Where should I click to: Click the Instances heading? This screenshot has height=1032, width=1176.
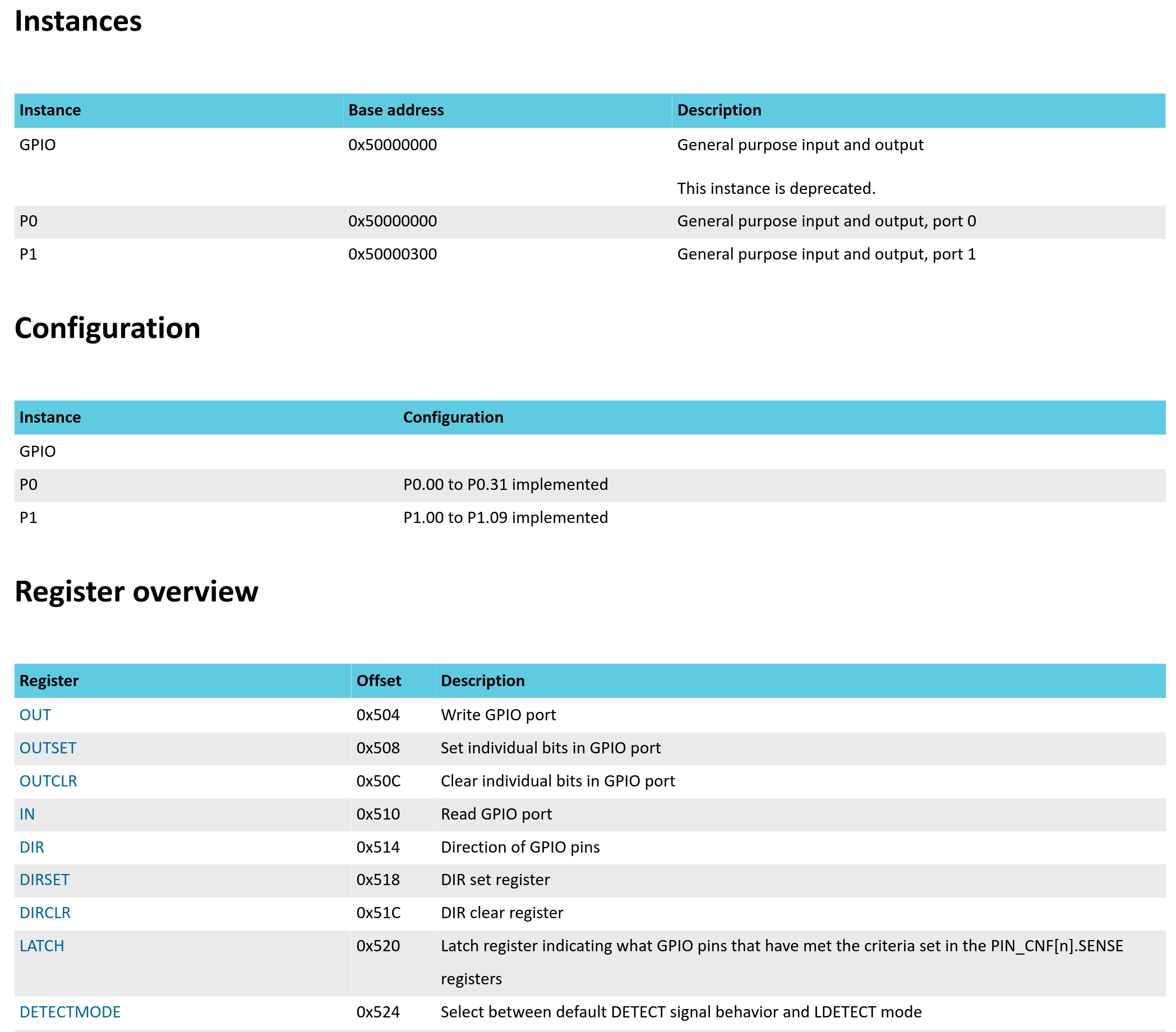coord(79,21)
